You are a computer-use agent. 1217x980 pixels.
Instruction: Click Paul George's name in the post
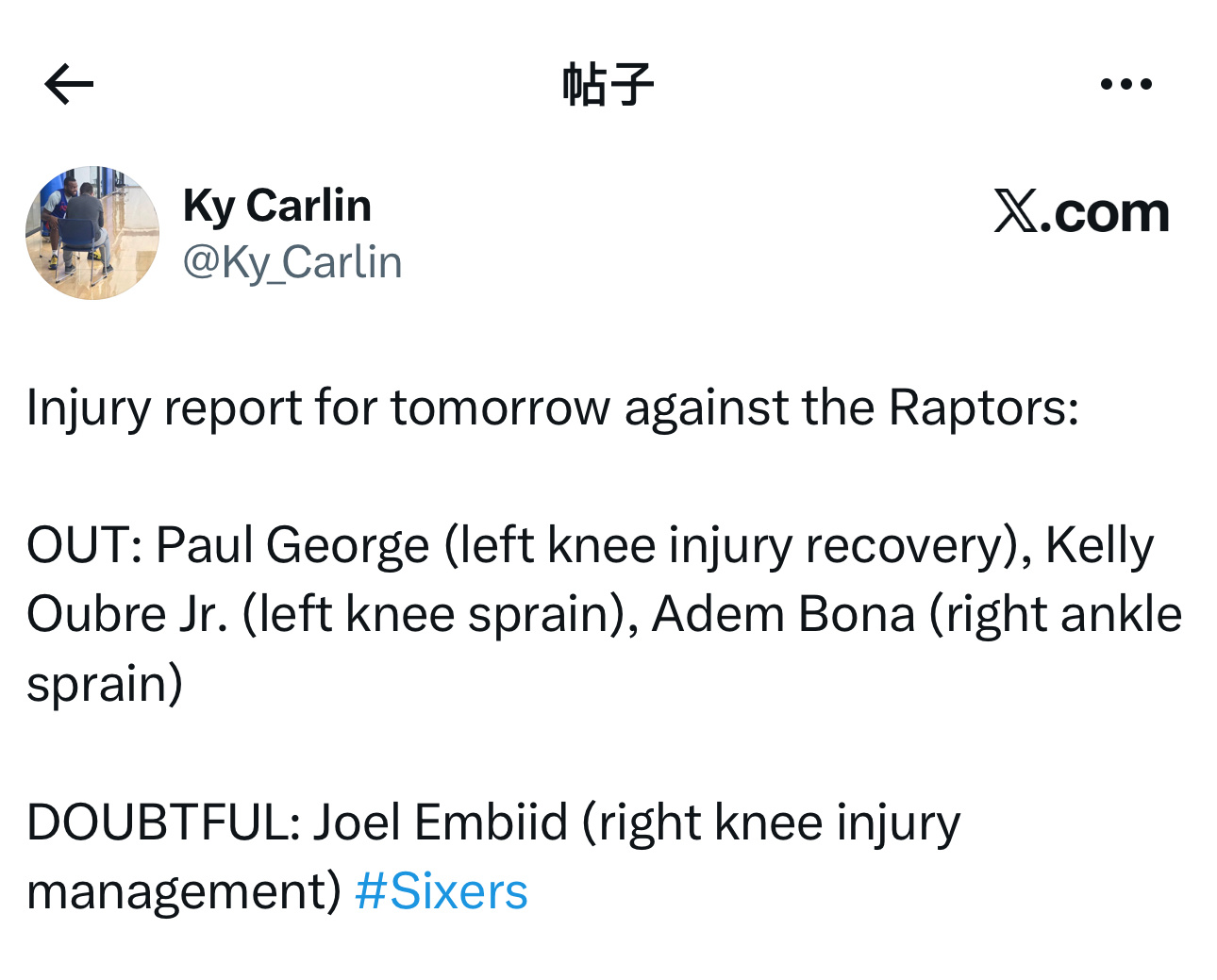tap(292, 545)
